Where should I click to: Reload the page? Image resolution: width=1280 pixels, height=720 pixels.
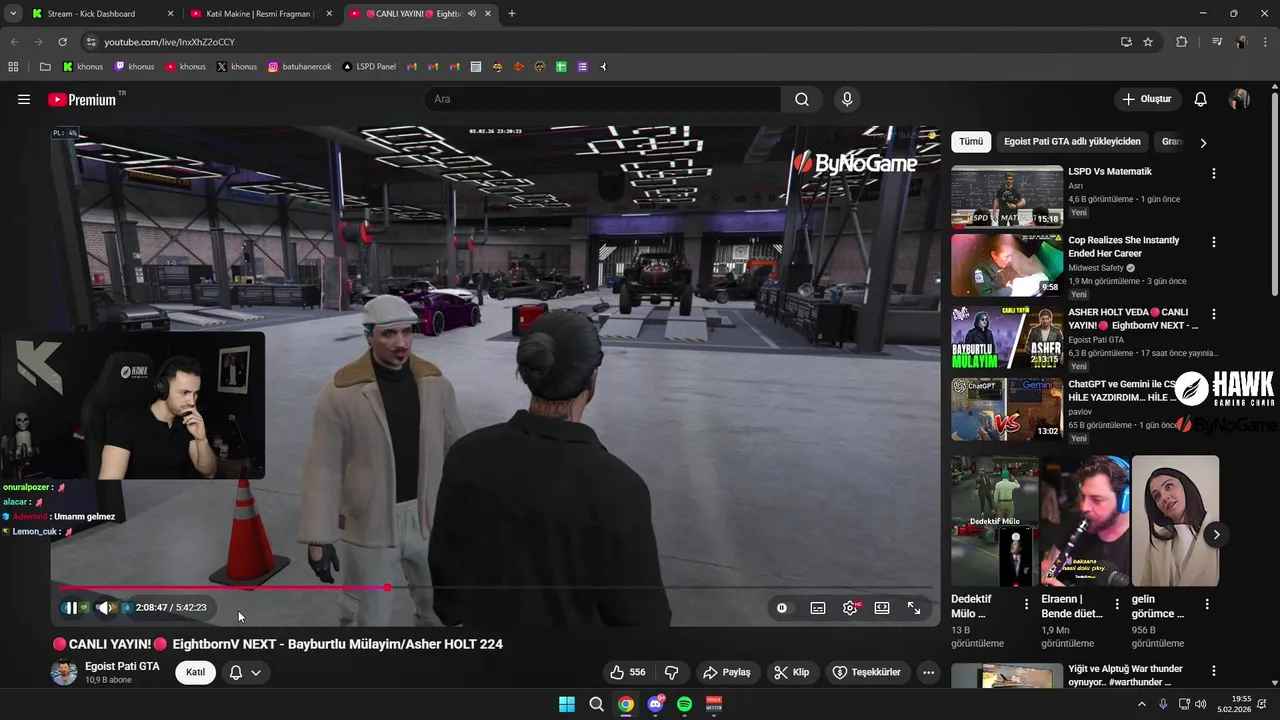62,42
